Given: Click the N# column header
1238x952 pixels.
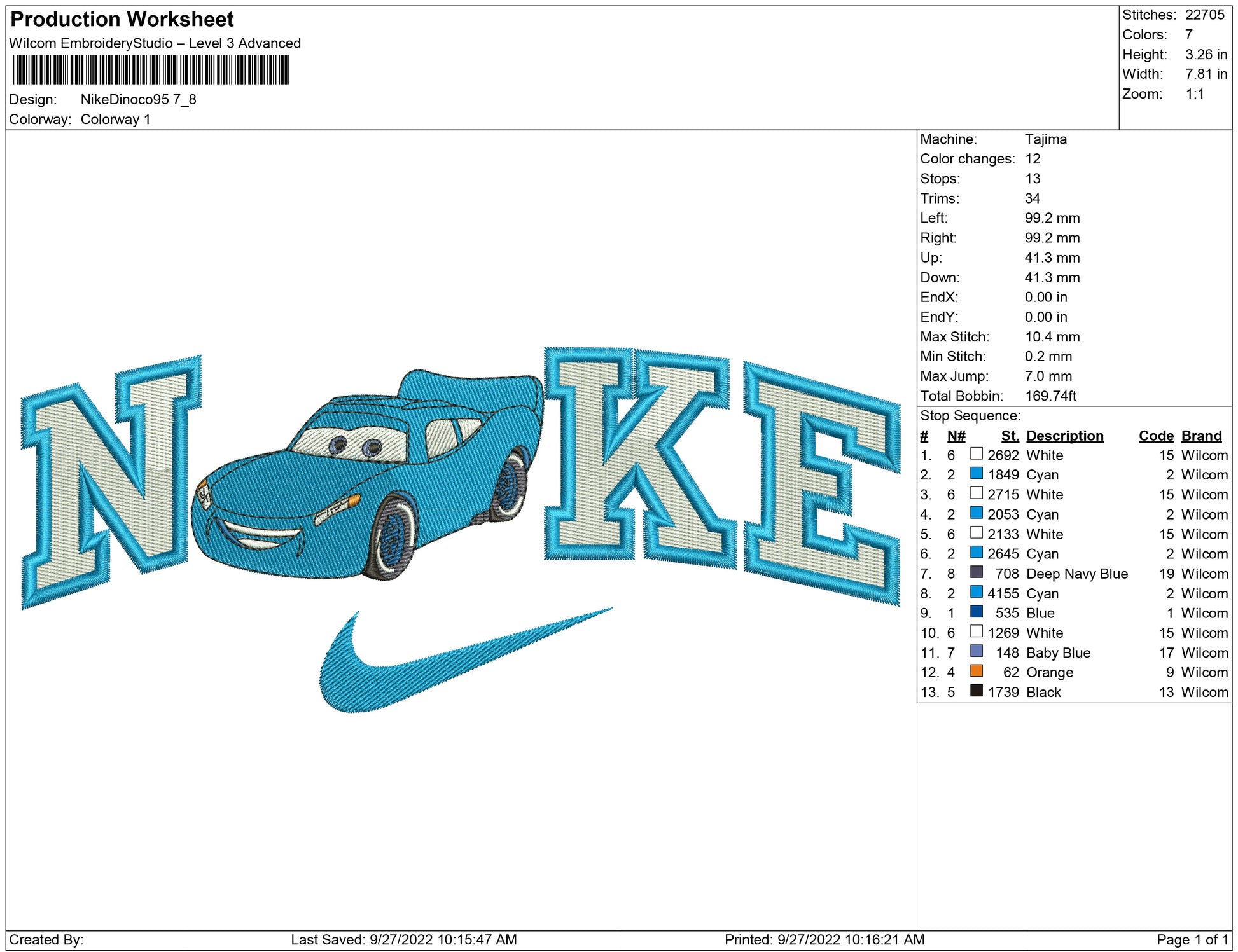Looking at the screenshot, I should point(956,436).
